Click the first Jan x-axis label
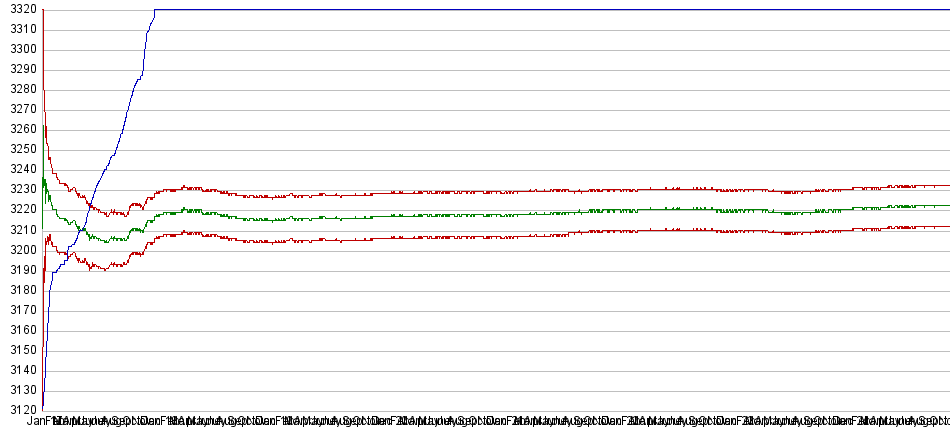Screen dimensions: 950x435 click(37, 421)
